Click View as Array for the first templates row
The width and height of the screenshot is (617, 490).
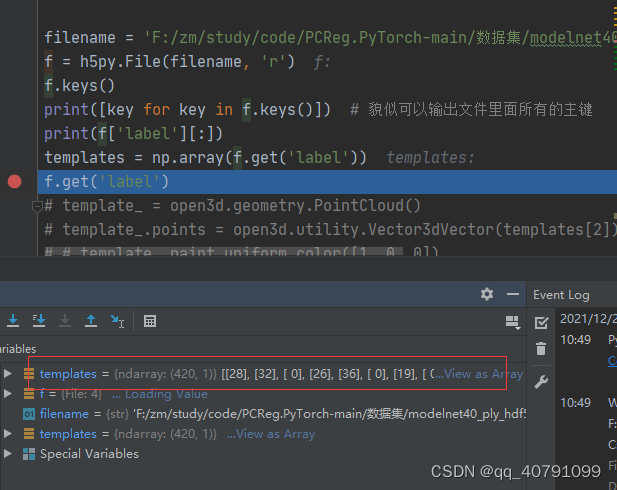tap(484, 374)
